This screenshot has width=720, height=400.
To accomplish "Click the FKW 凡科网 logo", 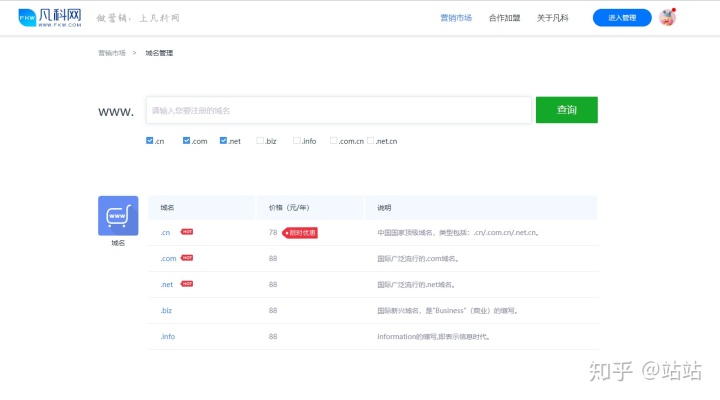I will [61, 18].
